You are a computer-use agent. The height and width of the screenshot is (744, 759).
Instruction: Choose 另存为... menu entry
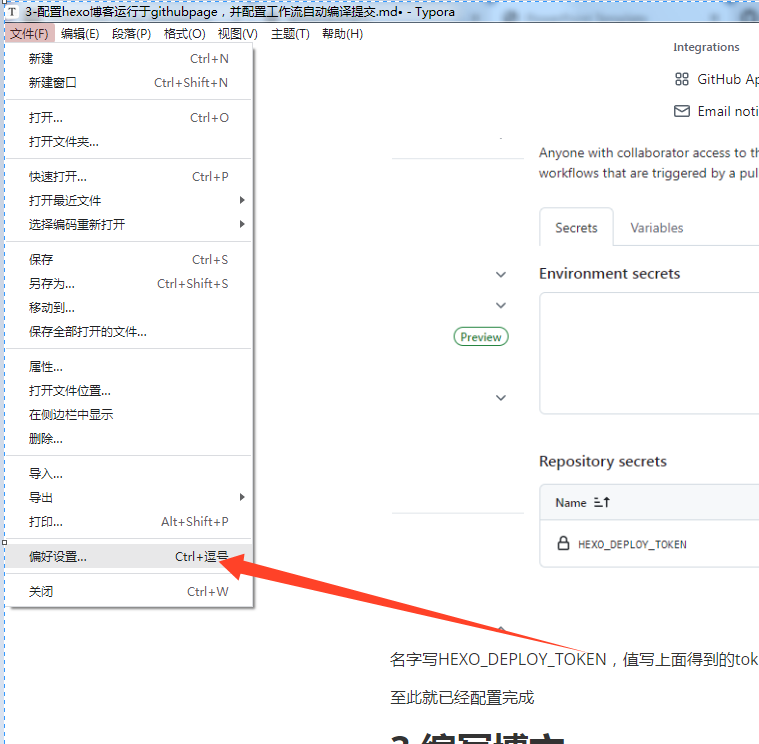tap(129, 284)
